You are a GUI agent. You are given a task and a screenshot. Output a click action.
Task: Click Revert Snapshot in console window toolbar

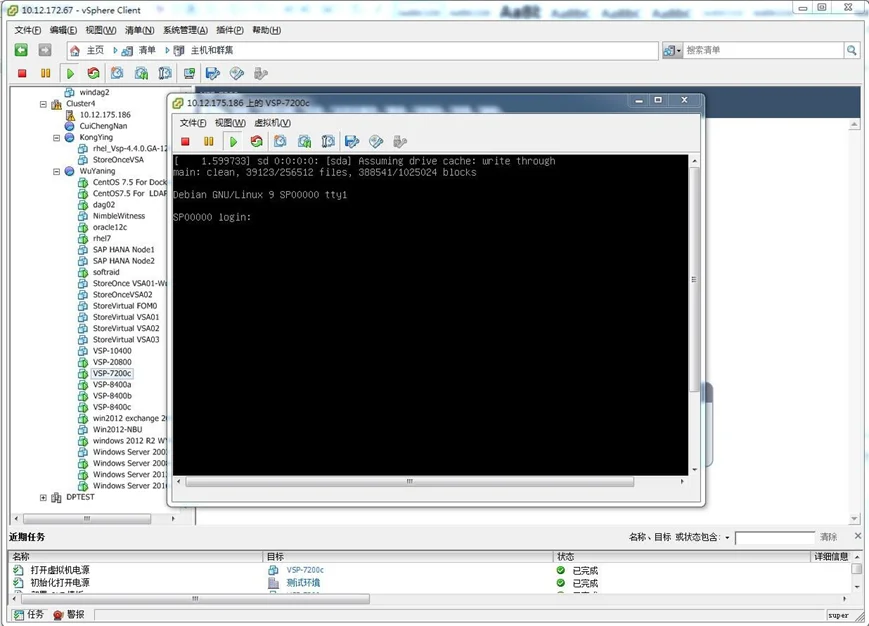click(304, 142)
